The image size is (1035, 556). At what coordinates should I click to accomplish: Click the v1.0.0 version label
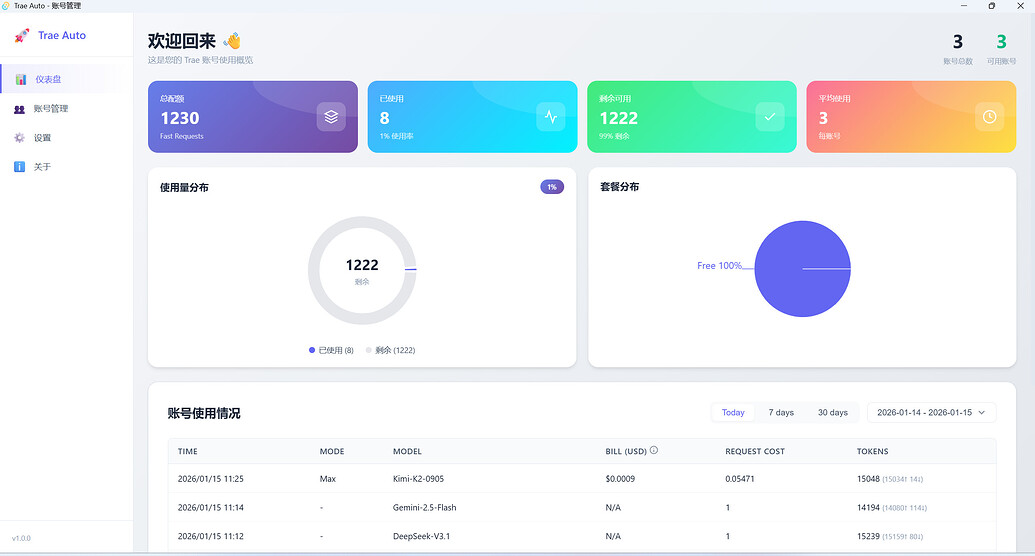point(21,538)
